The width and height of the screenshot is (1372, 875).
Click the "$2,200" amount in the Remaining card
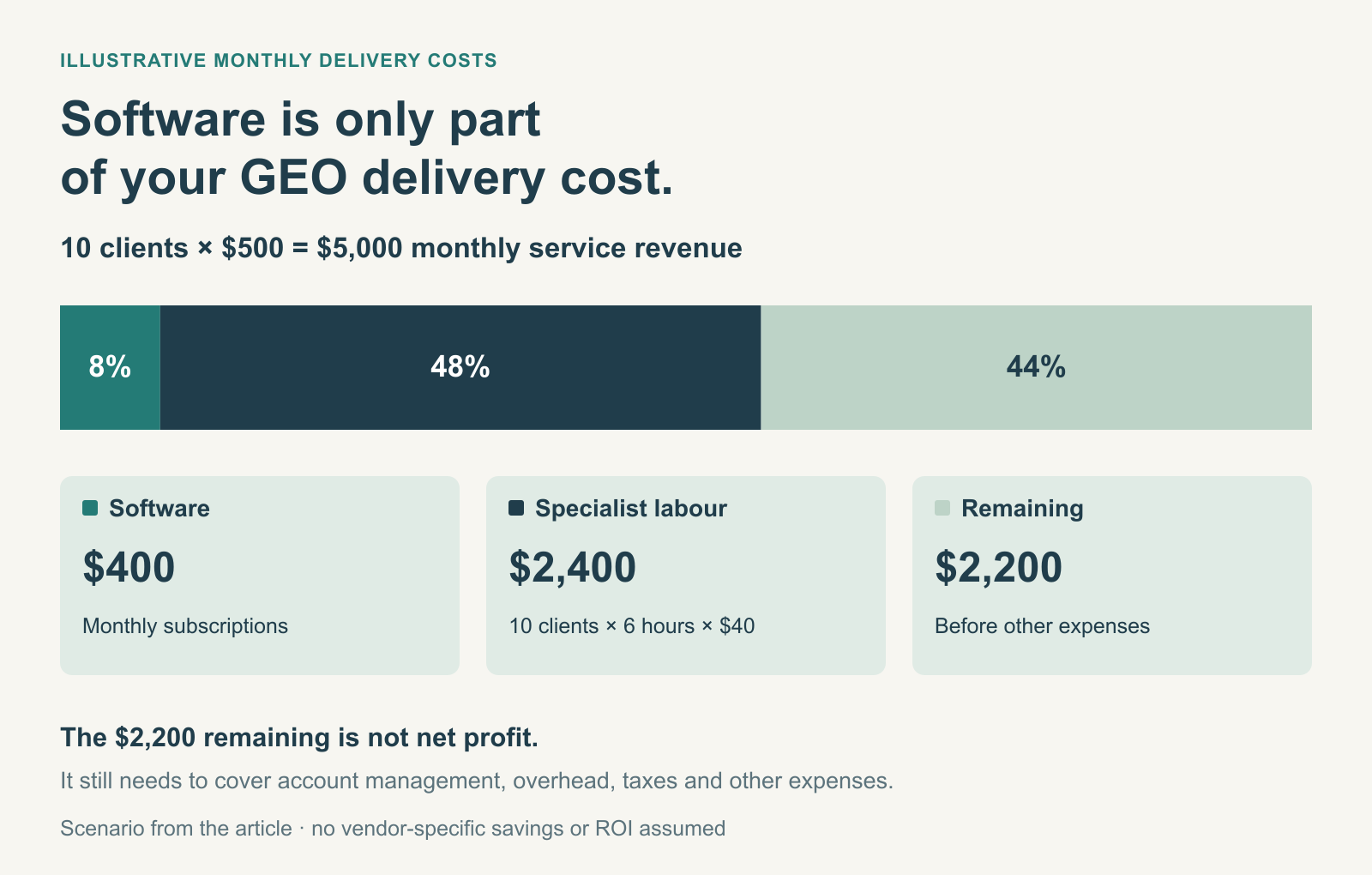point(999,567)
